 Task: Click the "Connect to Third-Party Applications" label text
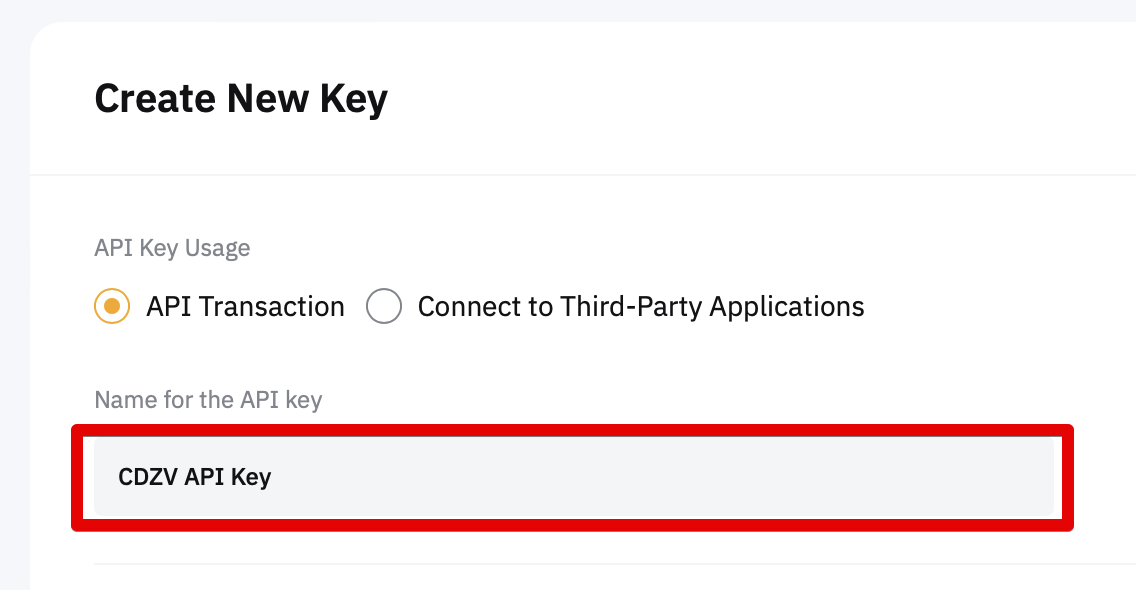point(640,306)
